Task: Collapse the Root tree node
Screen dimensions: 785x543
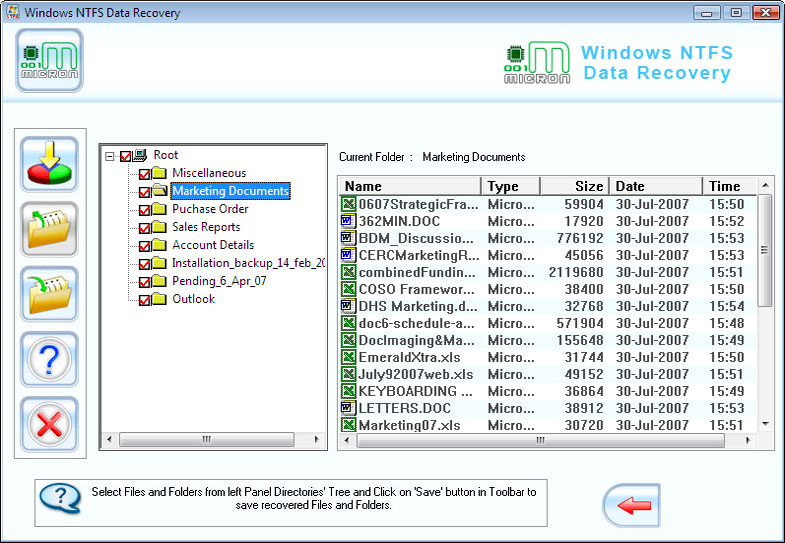Action: (x=110, y=156)
